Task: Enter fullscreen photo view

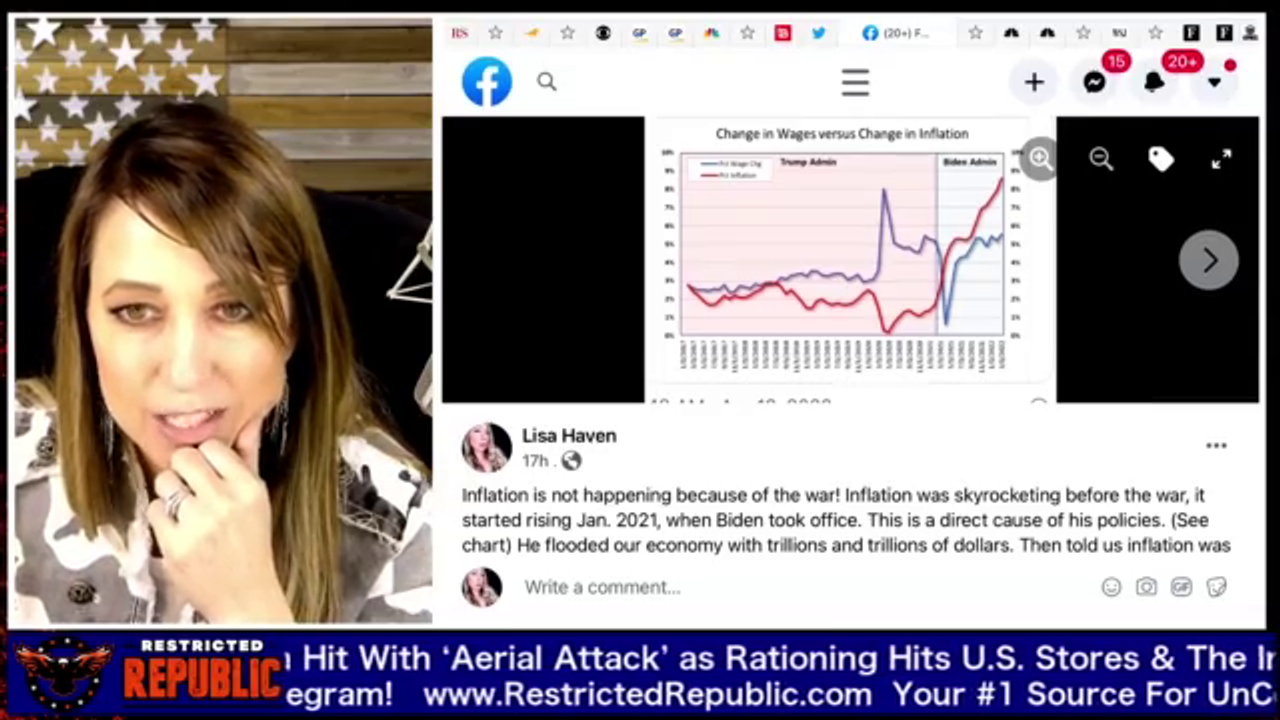Action: point(1221,159)
